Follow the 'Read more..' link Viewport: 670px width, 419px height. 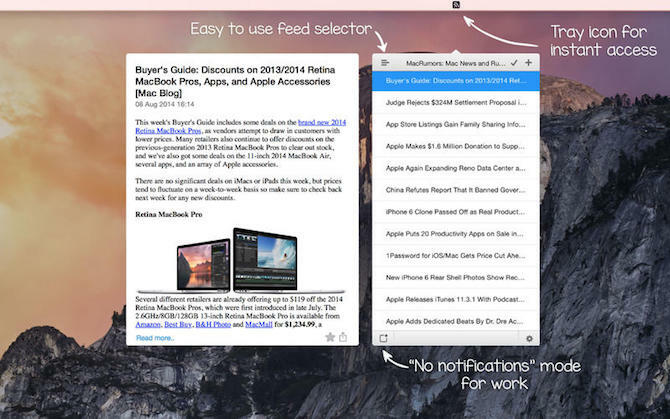[155, 338]
